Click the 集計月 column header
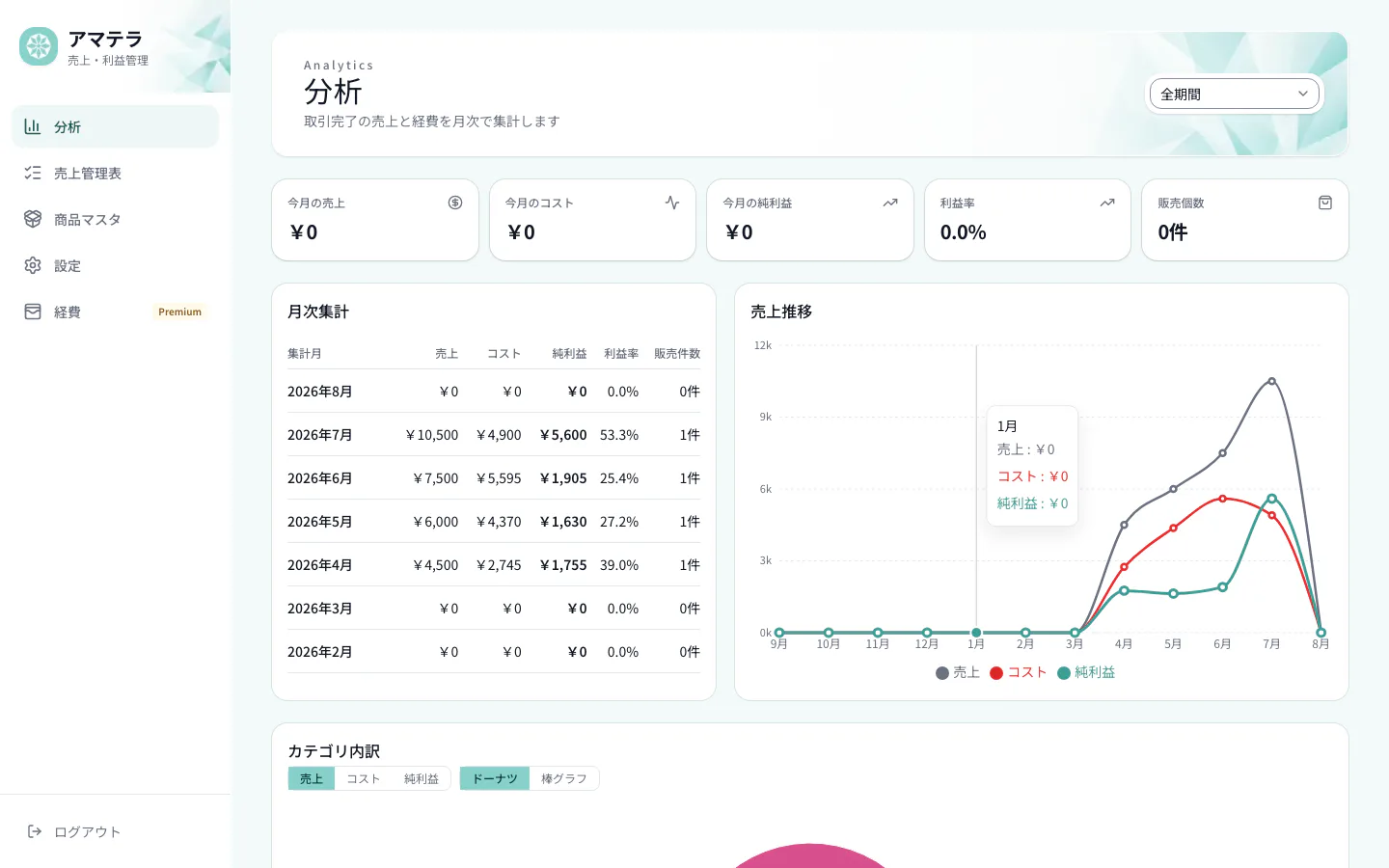1389x868 pixels. (x=305, y=354)
